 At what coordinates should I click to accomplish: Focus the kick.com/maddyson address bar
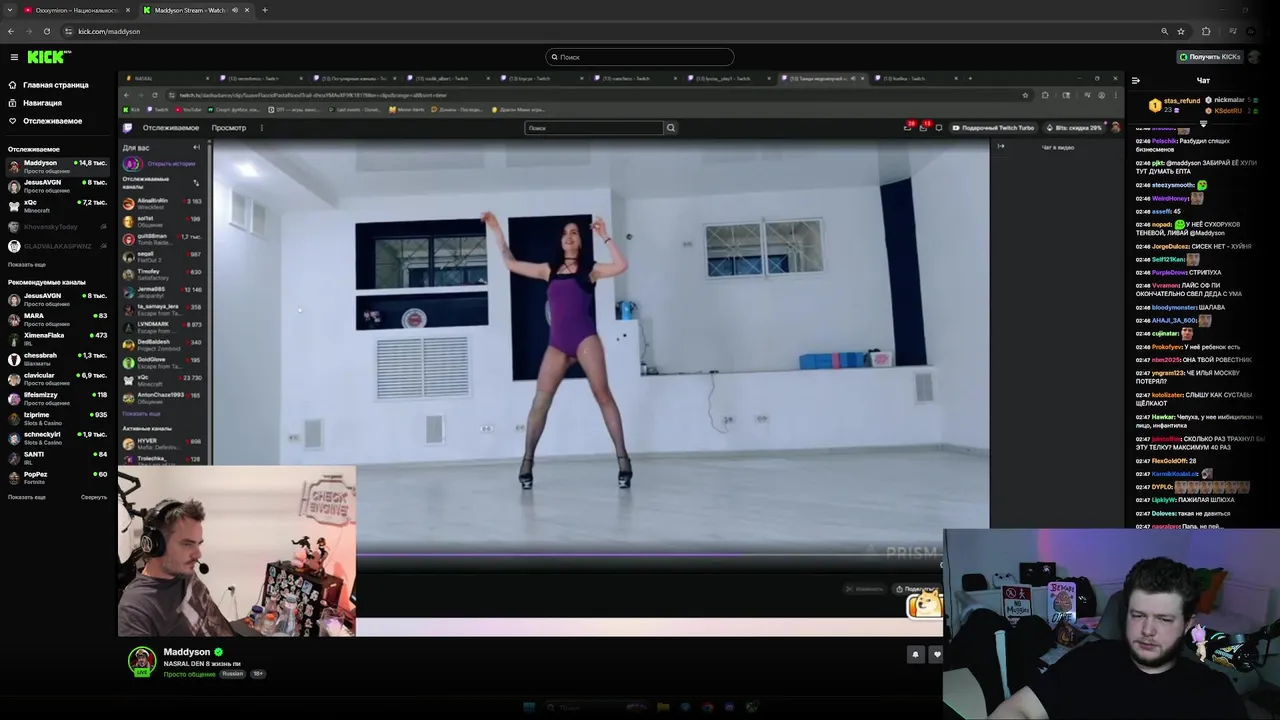pos(600,31)
